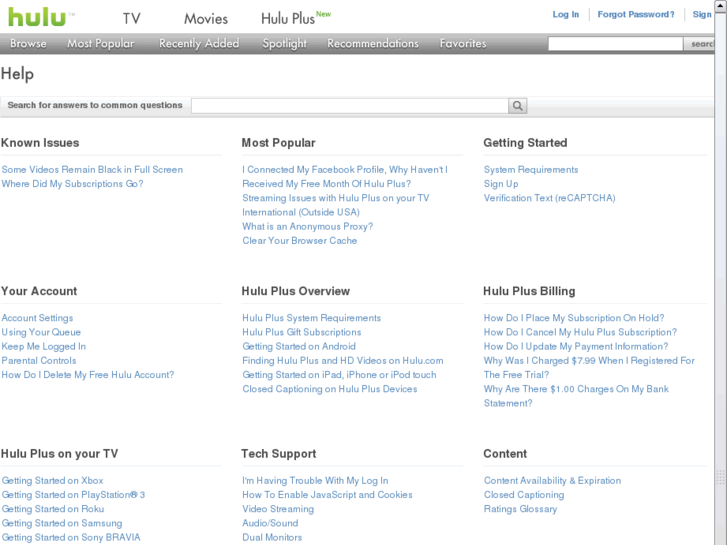This screenshot has width=727, height=545.
Task: Open Closed Captioning on Hulu Plus Devices
Action: point(330,389)
